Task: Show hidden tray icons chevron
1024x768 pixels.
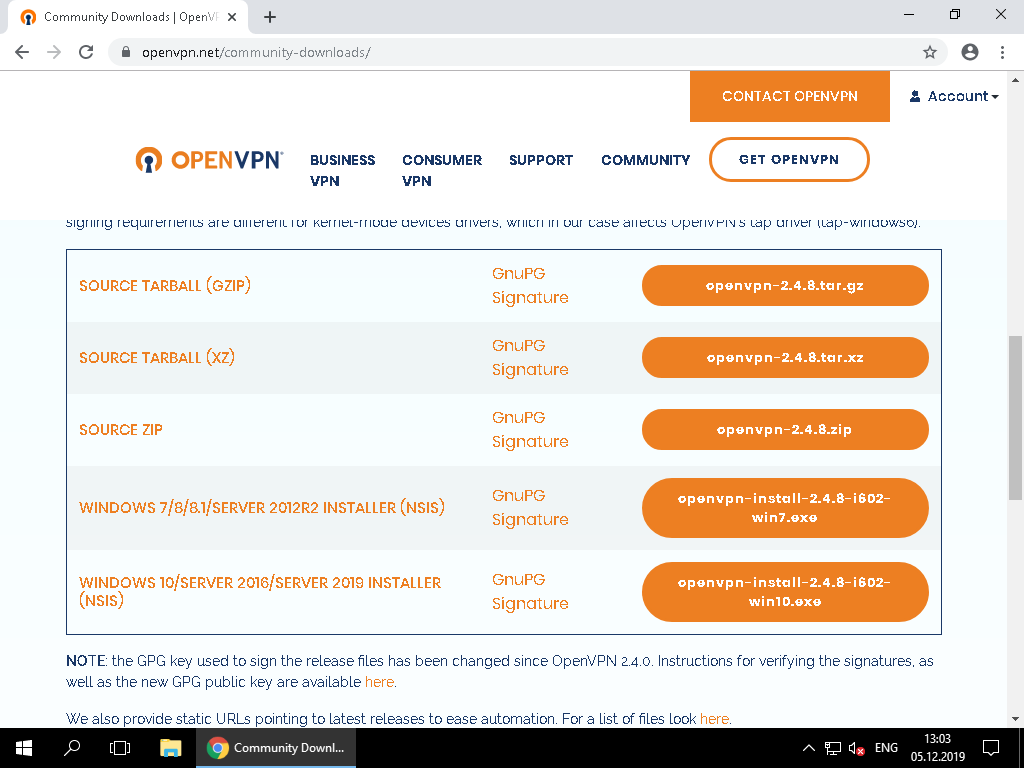Action: point(808,748)
